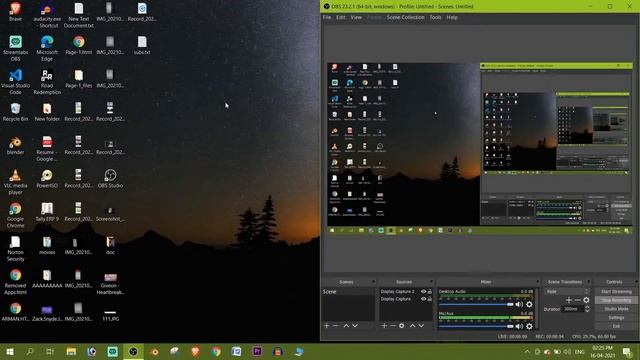640x360 pixels.
Task: Toggle lock on Display Capture source
Action: click(430, 299)
